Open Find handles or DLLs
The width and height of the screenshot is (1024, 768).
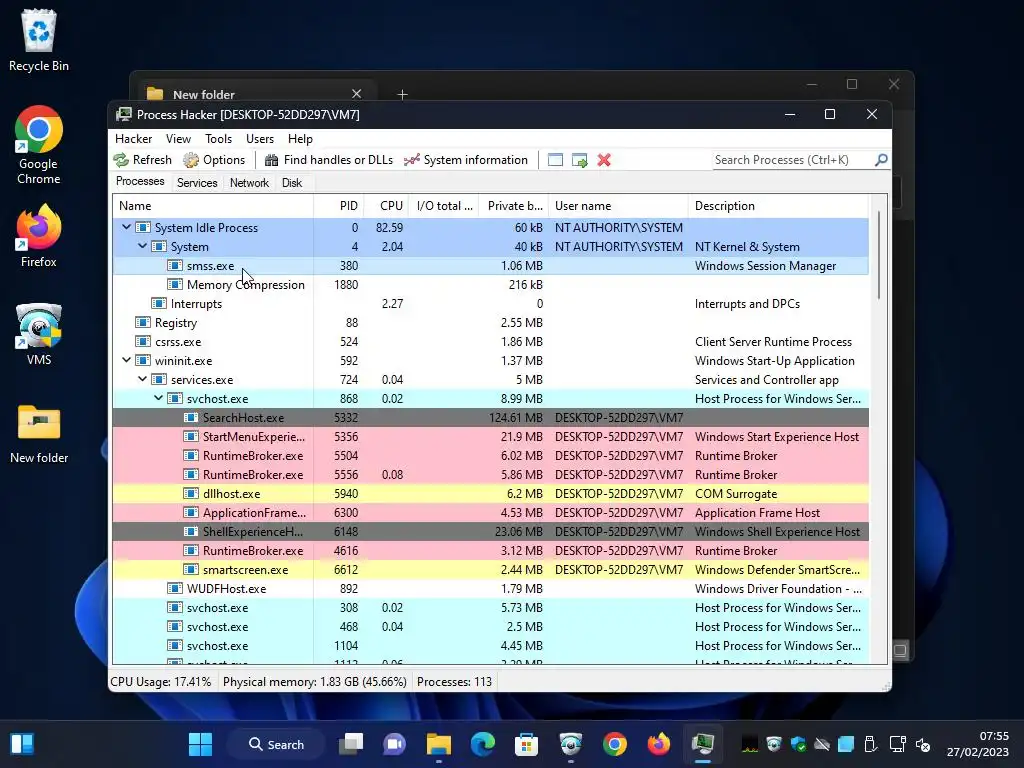[x=328, y=160]
